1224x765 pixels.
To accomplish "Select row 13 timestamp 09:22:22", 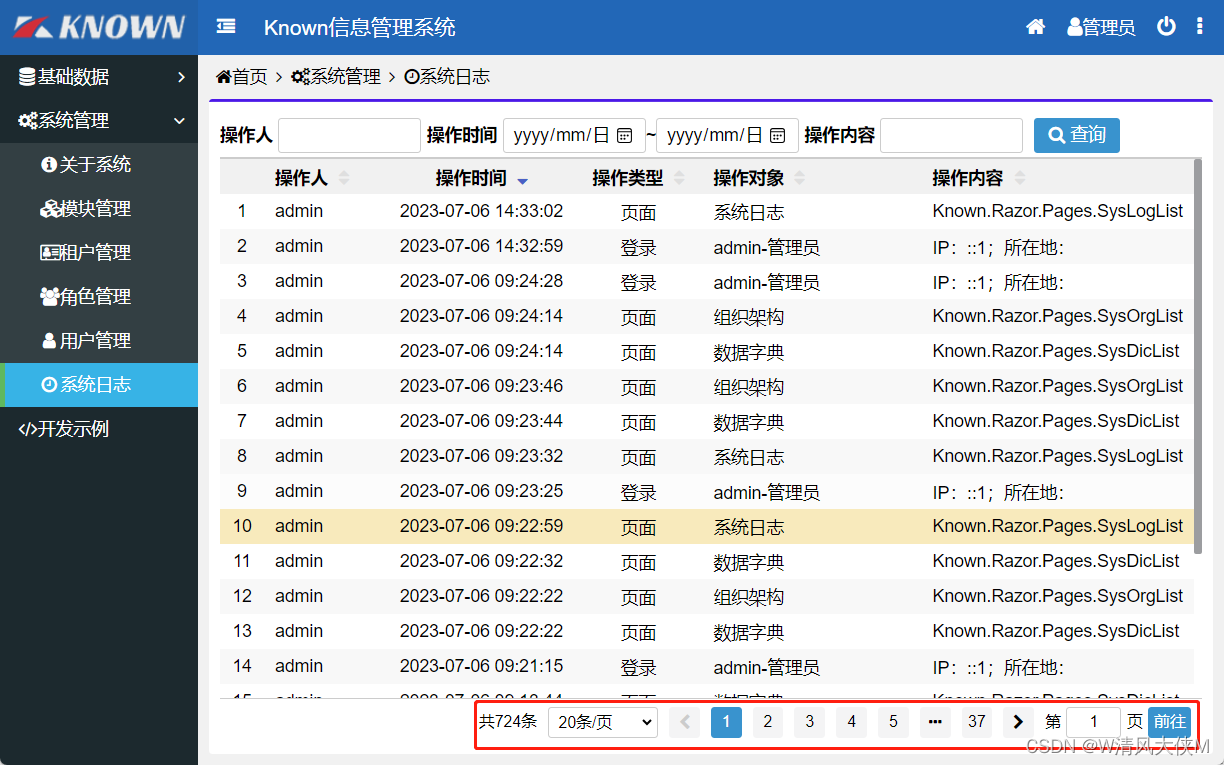I will (481, 631).
